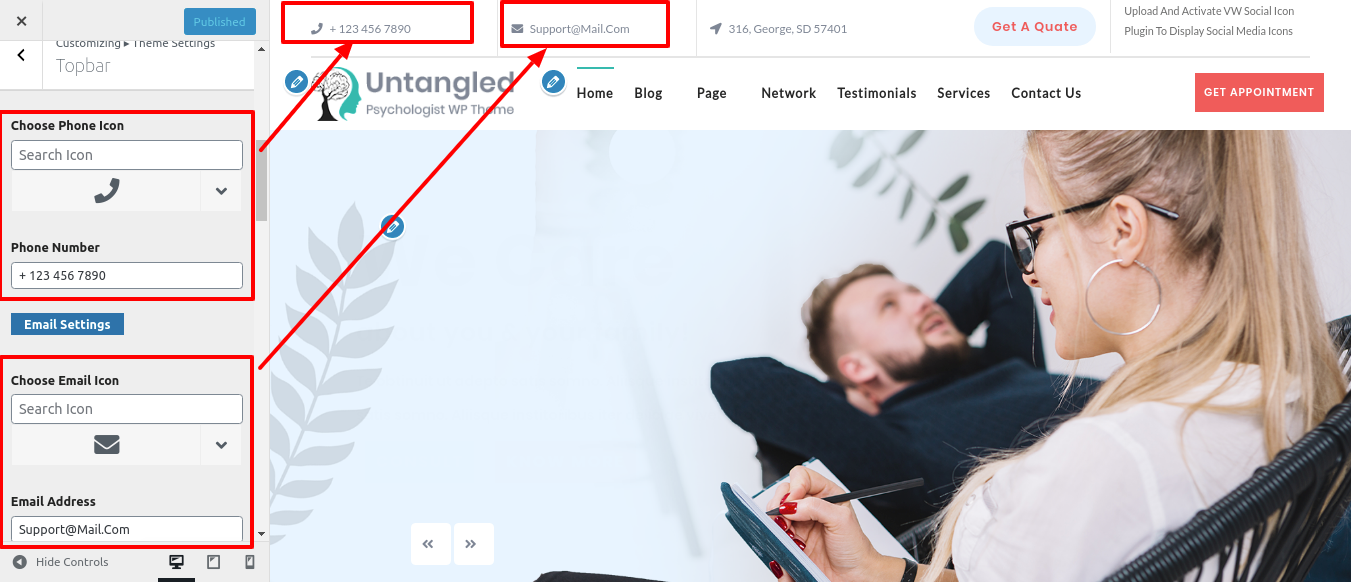Image resolution: width=1351 pixels, height=582 pixels.
Task: Click the pencil edit icon on the slider
Action: [x=393, y=228]
